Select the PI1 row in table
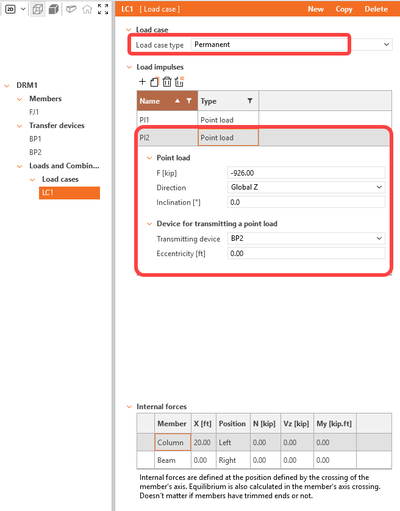 264,120
